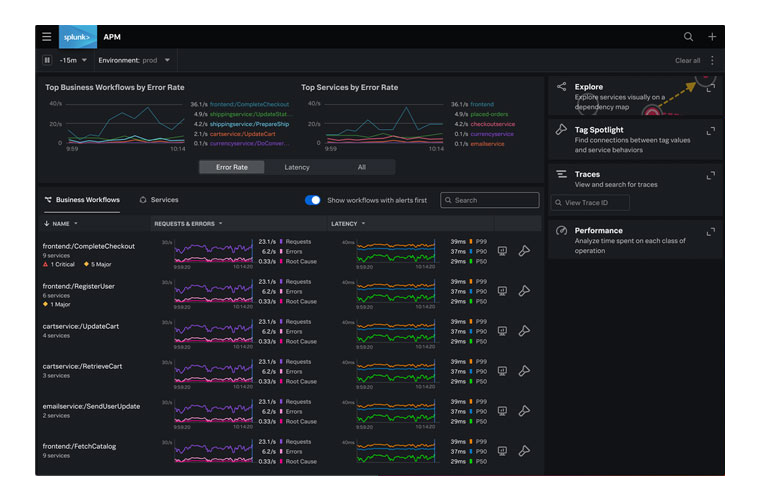Click the monitor icon in frontend:/RegisterUser row
This screenshot has width=760, height=500.
[x=502, y=291]
